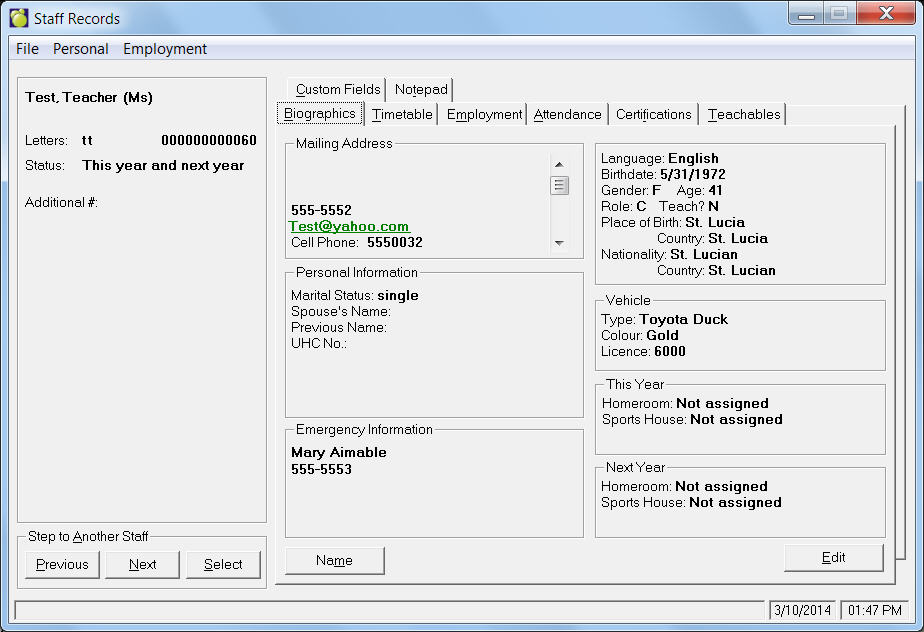The height and width of the screenshot is (632, 924).
Task: Click the Staff Records app icon in title bar
Action: click(x=19, y=18)
